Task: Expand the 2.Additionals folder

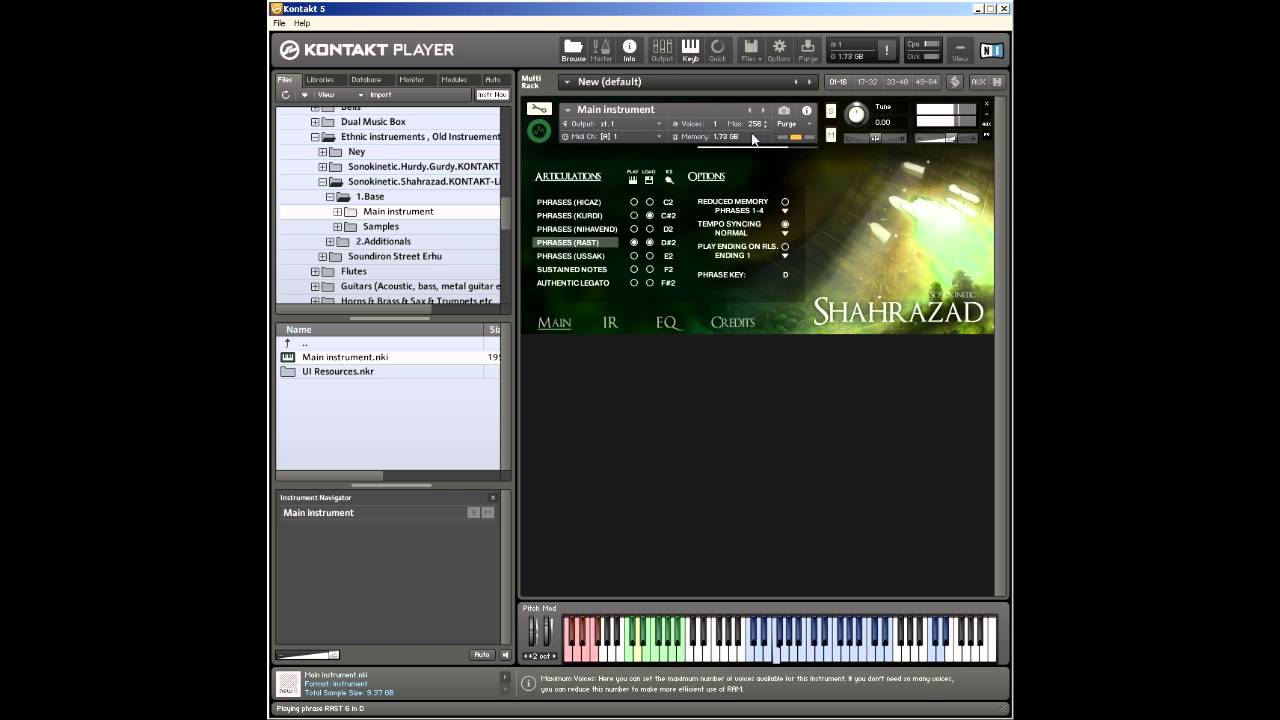Action: 330,241
